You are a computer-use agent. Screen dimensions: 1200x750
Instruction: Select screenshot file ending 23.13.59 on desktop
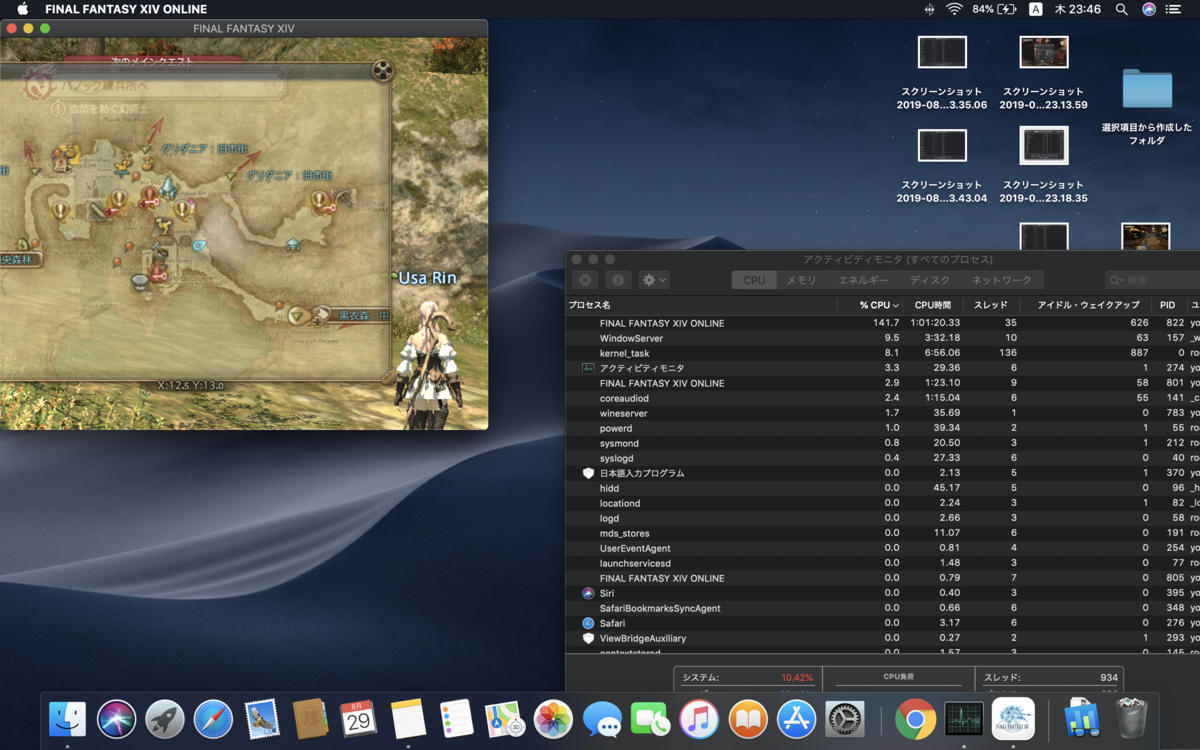pyautogui.click(x=1043, y=72)
